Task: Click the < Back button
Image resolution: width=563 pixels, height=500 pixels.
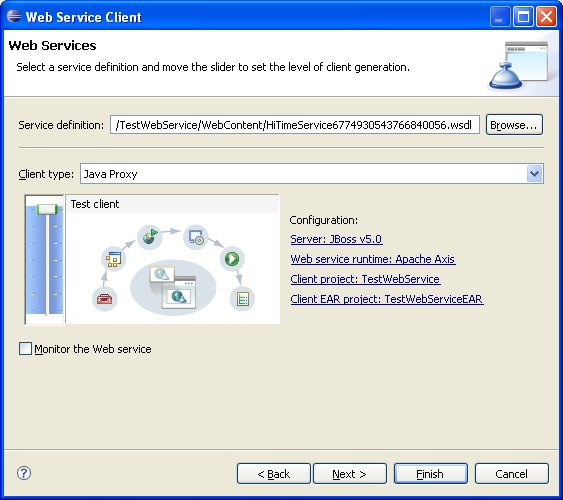Action: (274, 474)
